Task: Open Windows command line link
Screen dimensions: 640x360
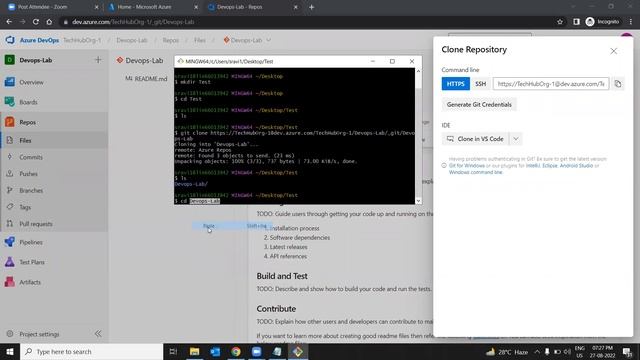Action: (476, 172)
